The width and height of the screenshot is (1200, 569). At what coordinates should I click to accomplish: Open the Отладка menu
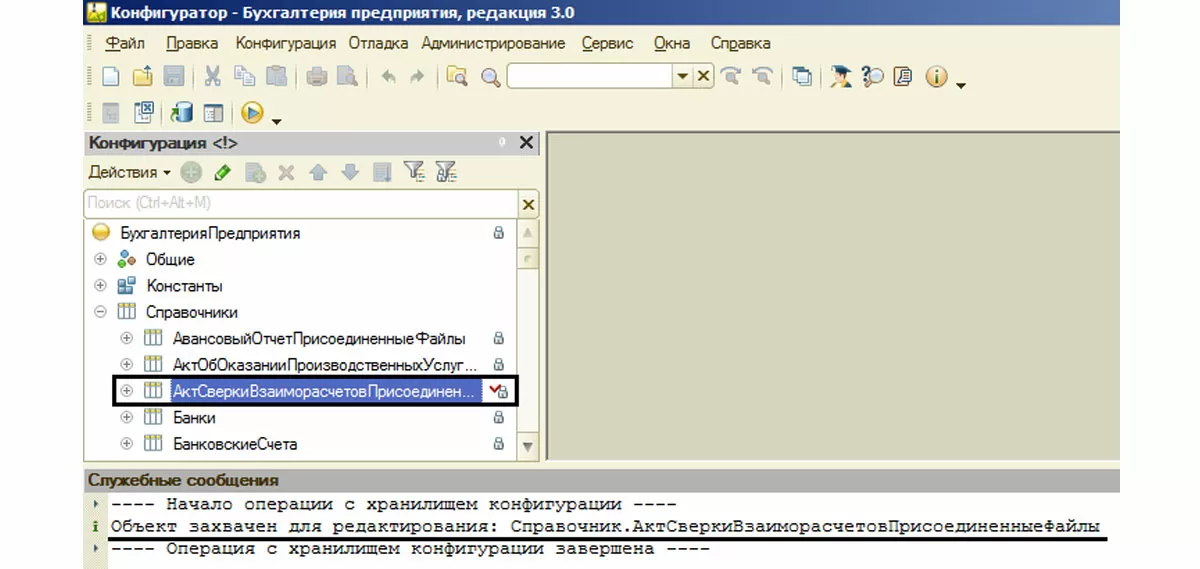pos(378,43)
